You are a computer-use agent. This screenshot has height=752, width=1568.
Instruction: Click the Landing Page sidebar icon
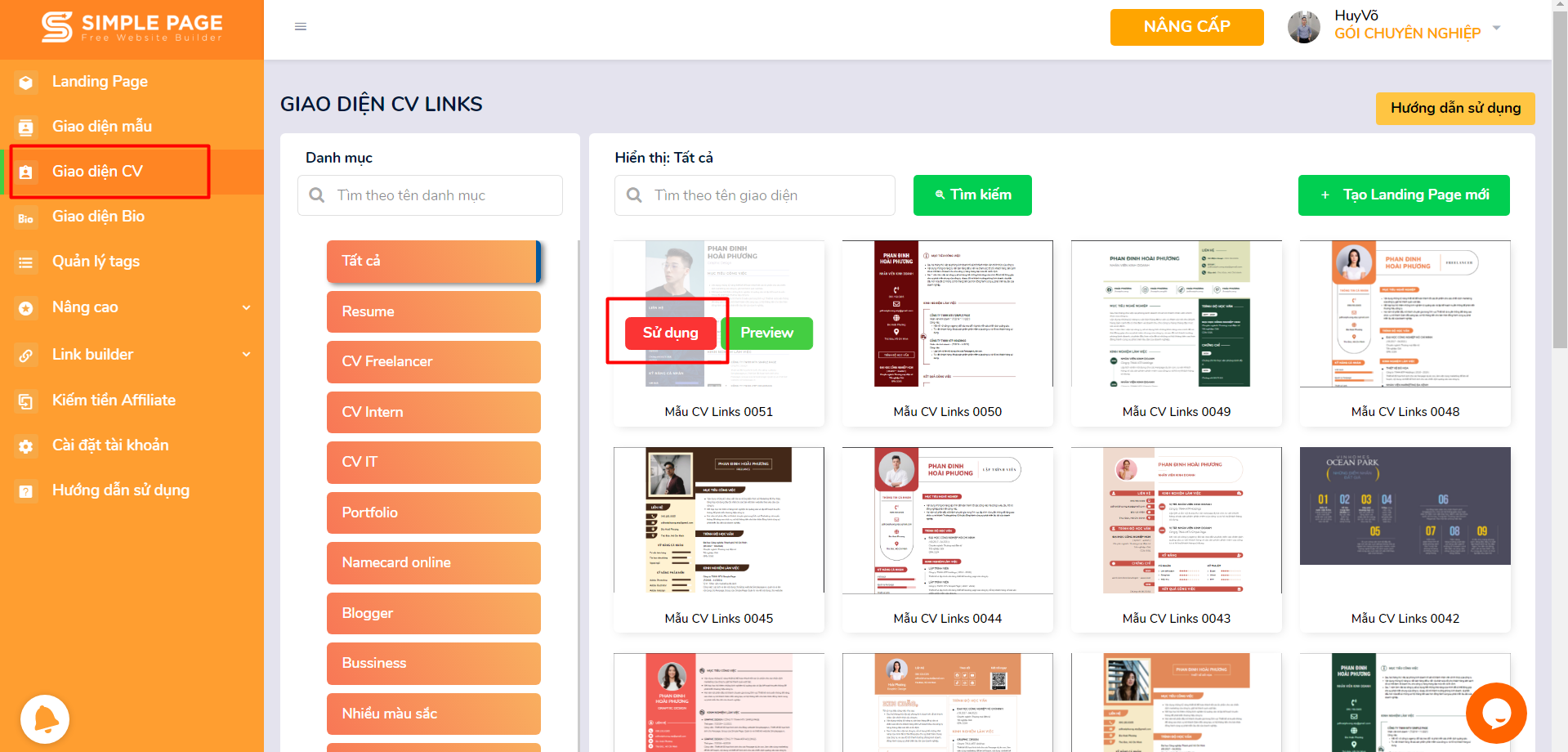[26, 83]
